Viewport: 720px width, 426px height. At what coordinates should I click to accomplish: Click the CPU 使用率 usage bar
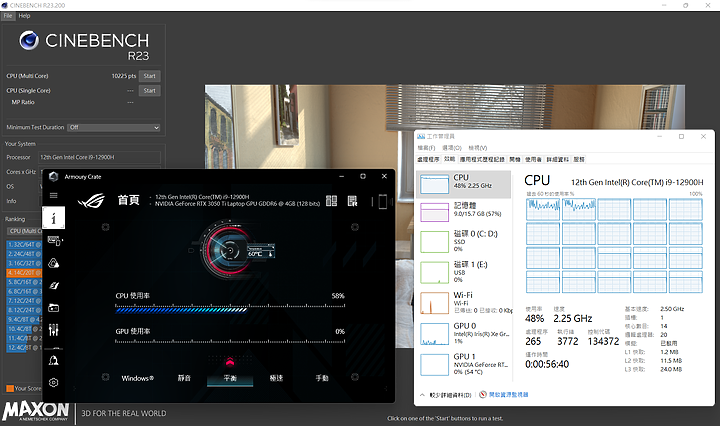coord(230,310)
